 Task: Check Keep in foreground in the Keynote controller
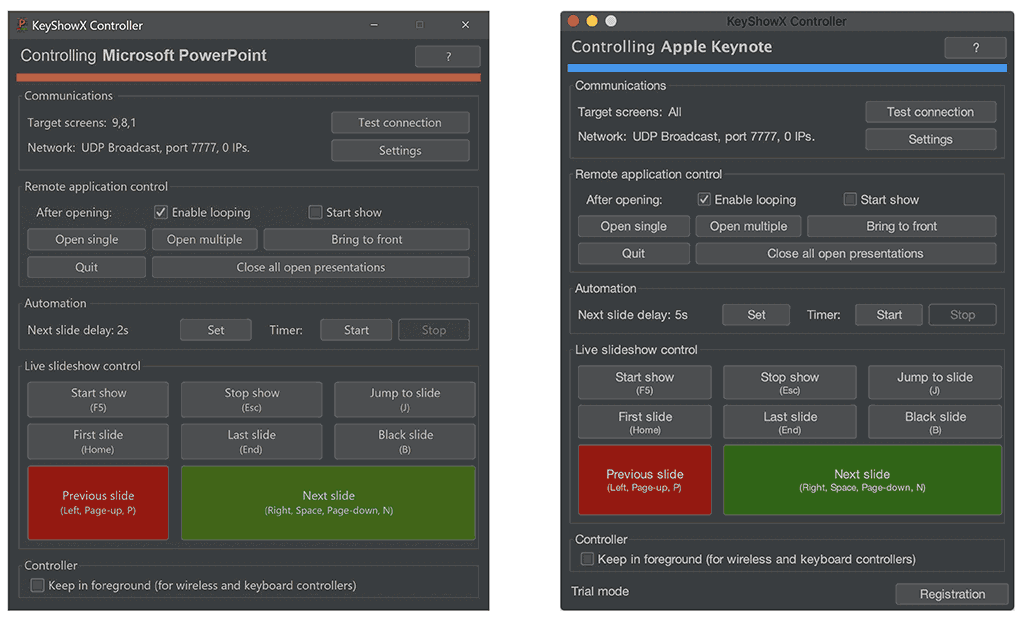588,559
